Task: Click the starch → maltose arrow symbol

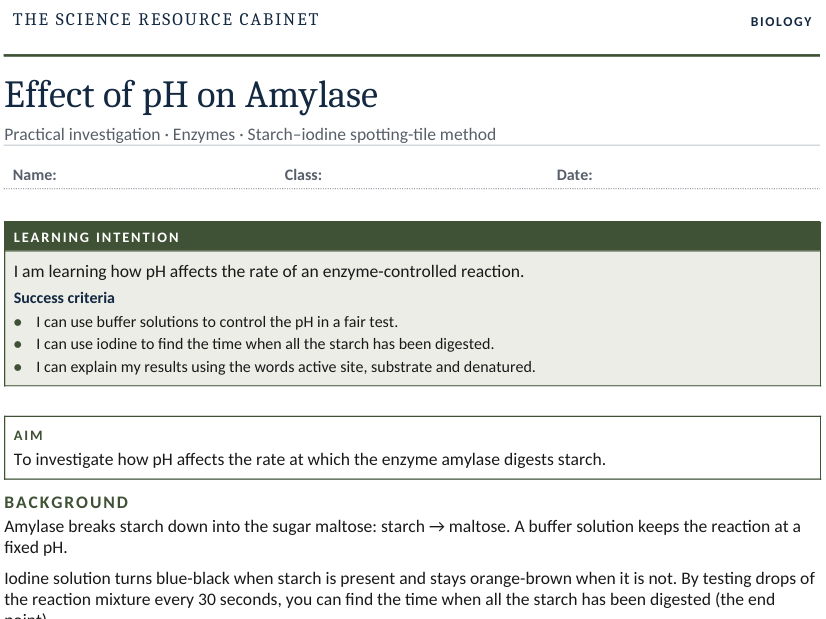Action: [436, 527]
